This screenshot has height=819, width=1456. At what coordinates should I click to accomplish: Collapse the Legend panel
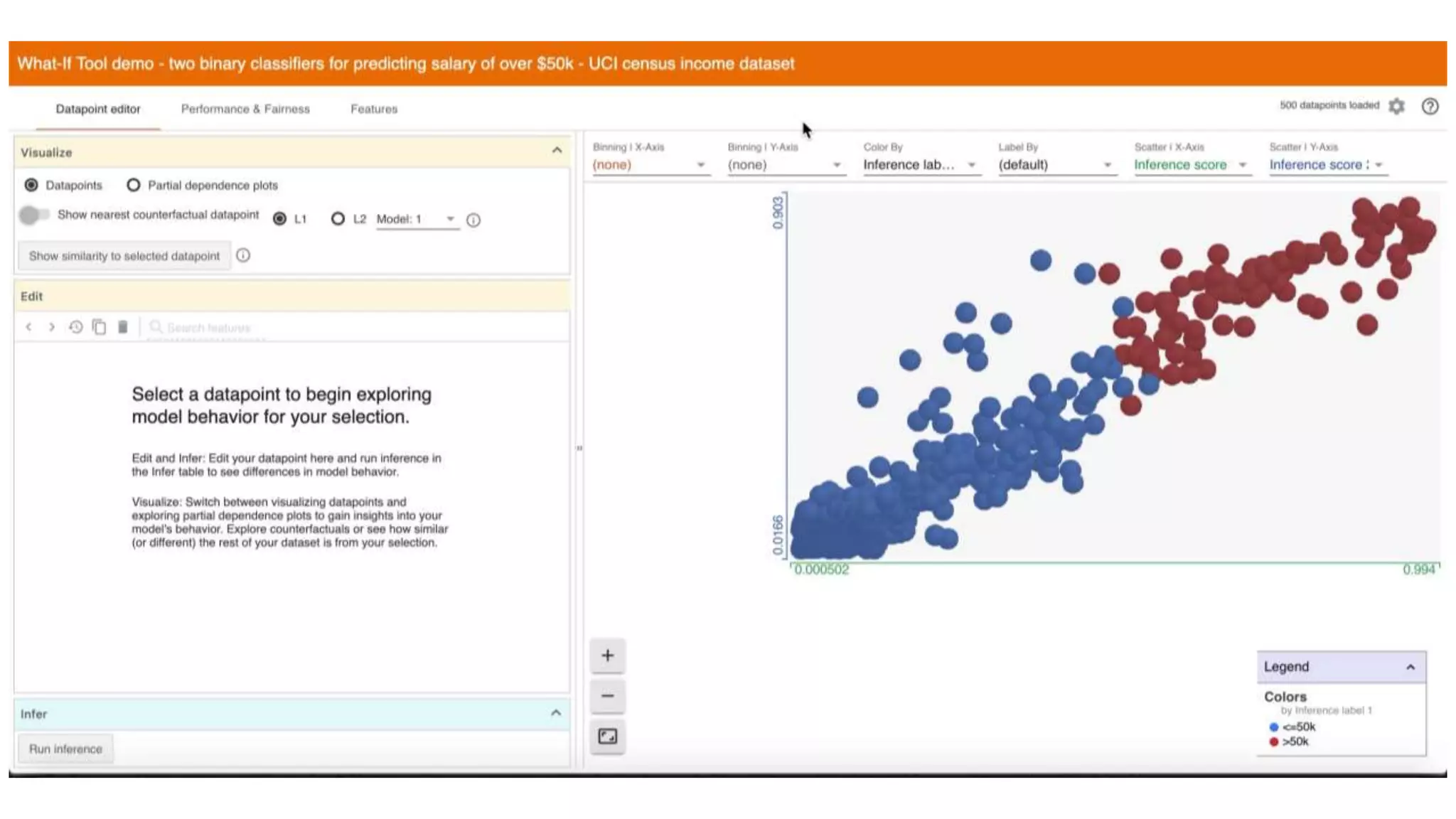point(1410,667)
